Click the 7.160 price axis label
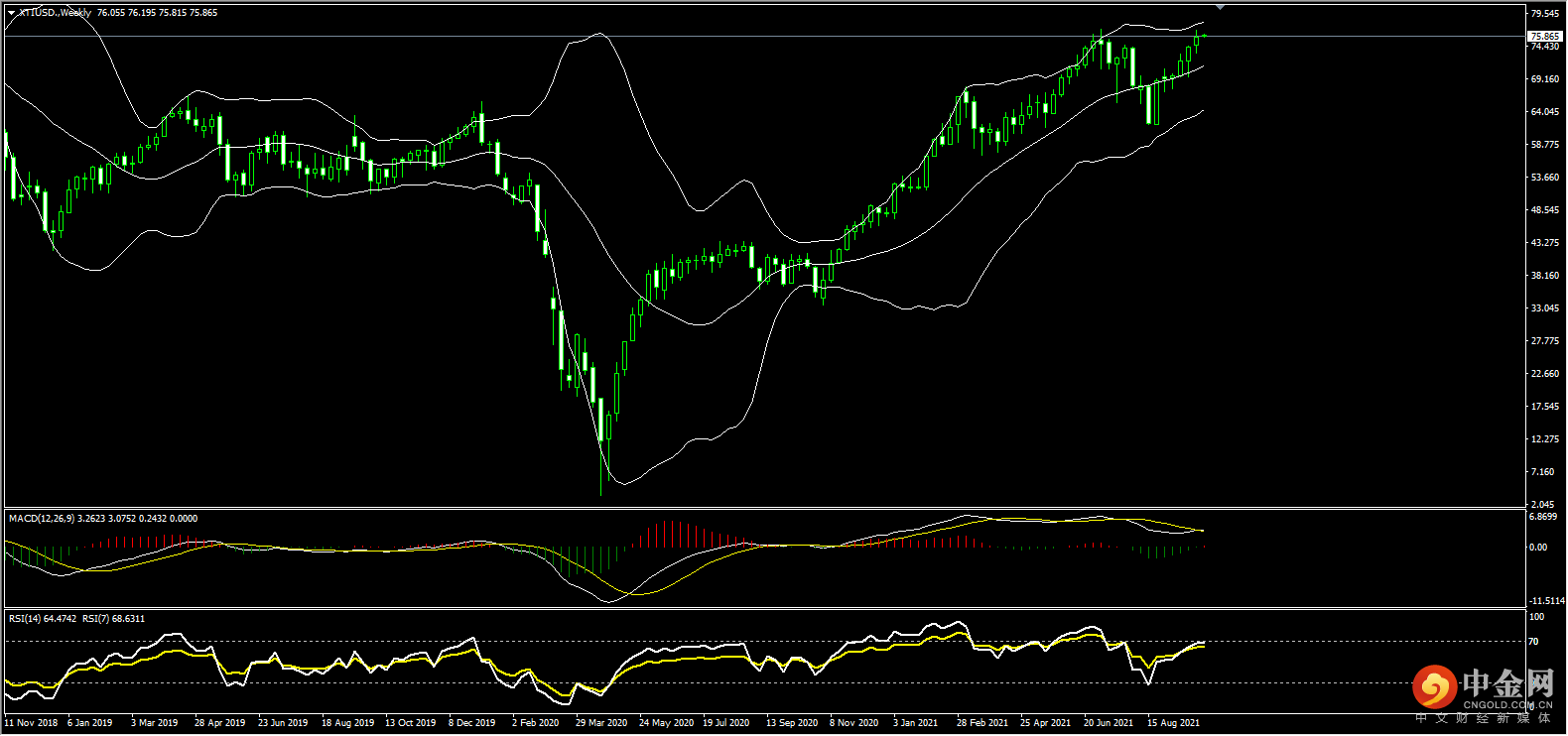 point(1543,472)
